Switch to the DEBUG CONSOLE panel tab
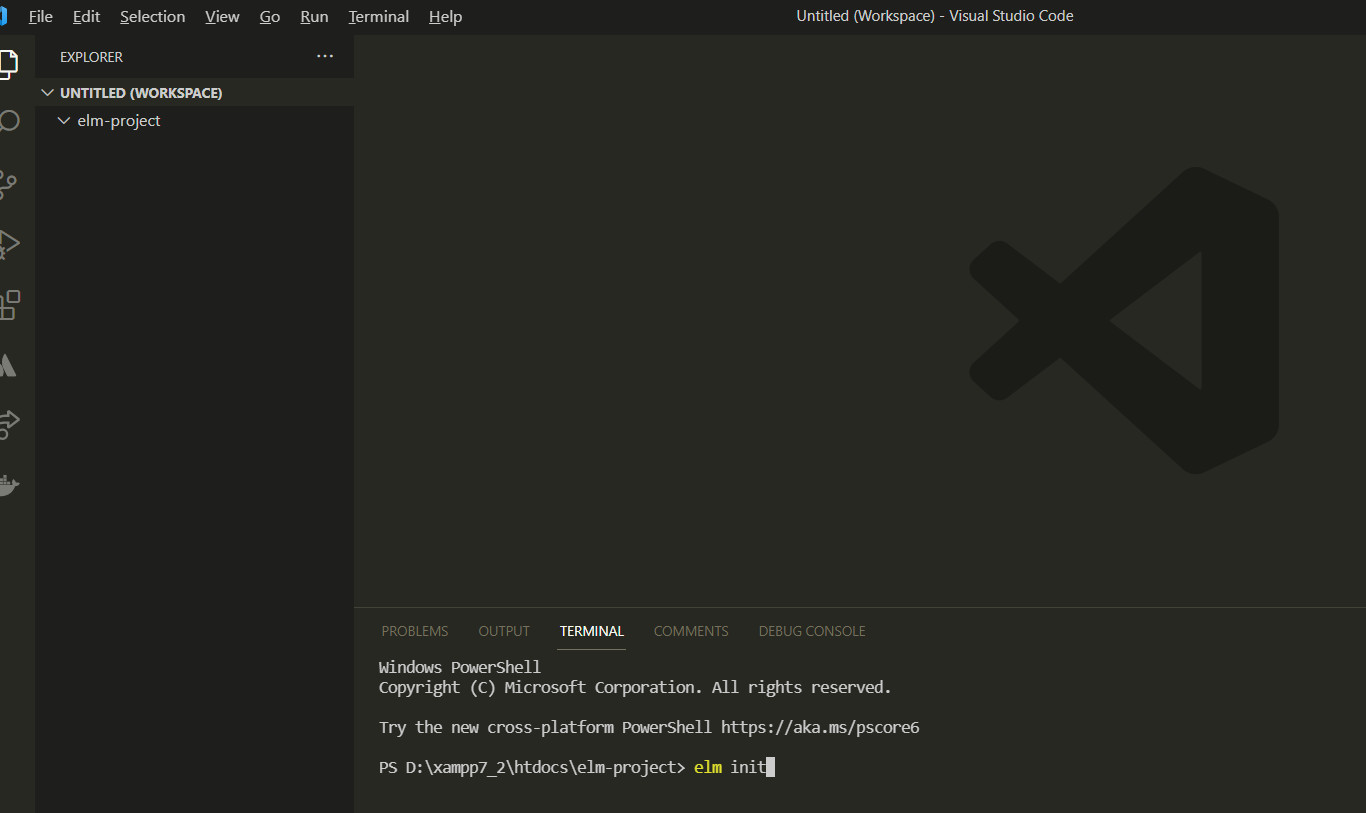The height and width of the screenshot is (813, 1366). (x=812, y=631)
